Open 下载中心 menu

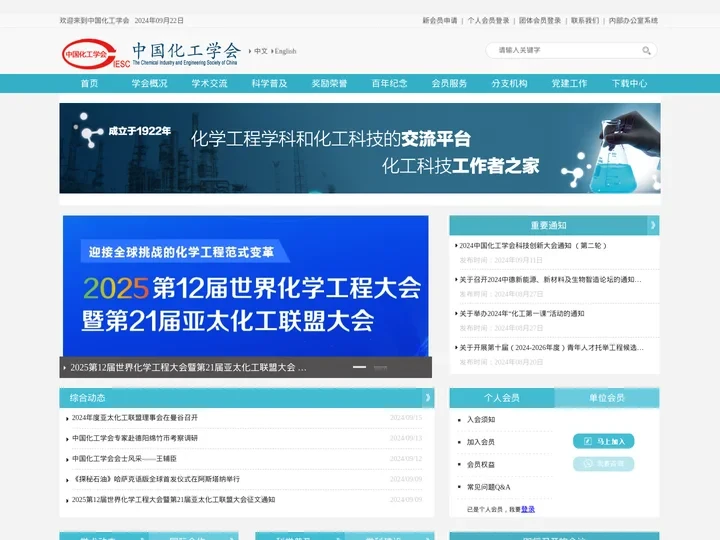(629, 84)
